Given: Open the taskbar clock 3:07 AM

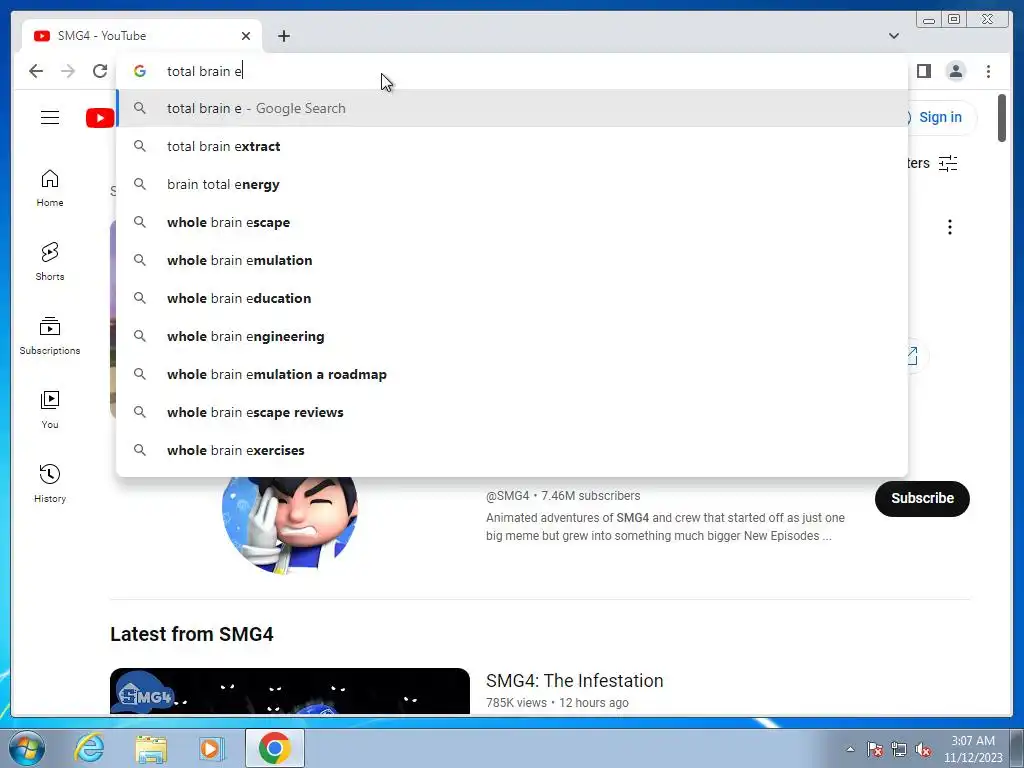Looking at the screenshot, I should (x=973, y=749).
